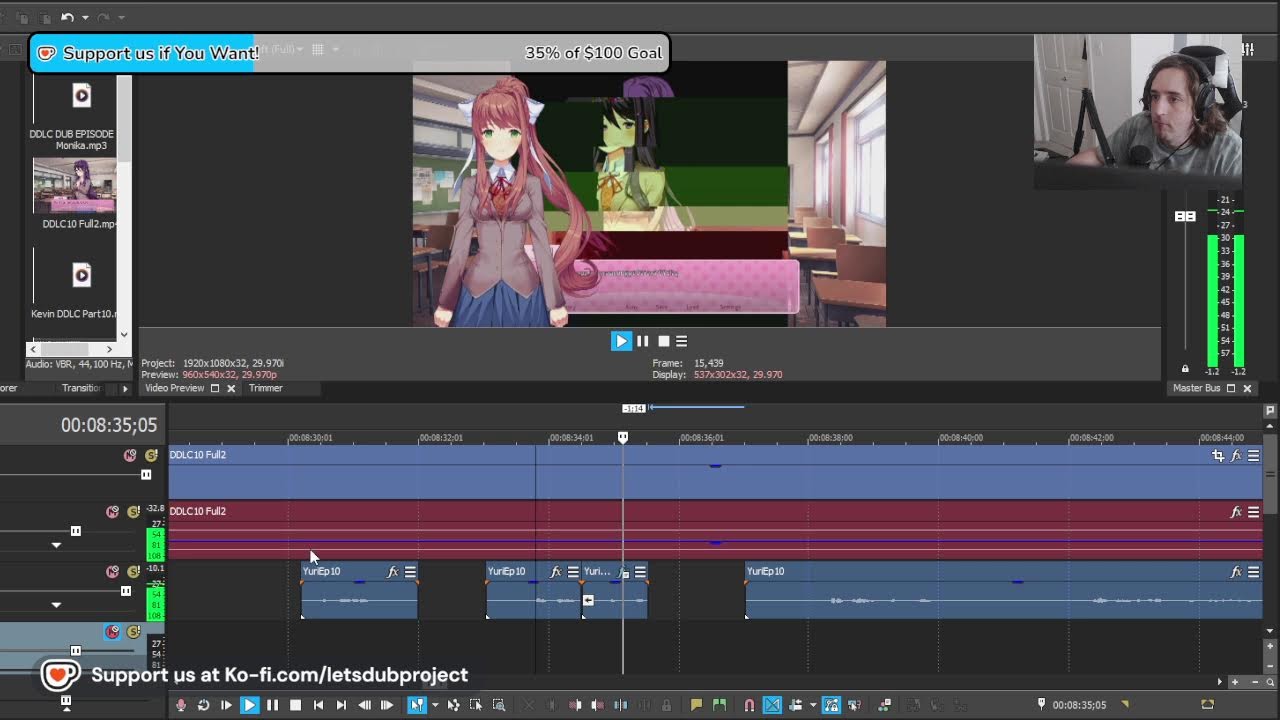Go to project end in transport bar
Image resolution: width=1280 pixels, height=720 pixels.
click(341, 705)
